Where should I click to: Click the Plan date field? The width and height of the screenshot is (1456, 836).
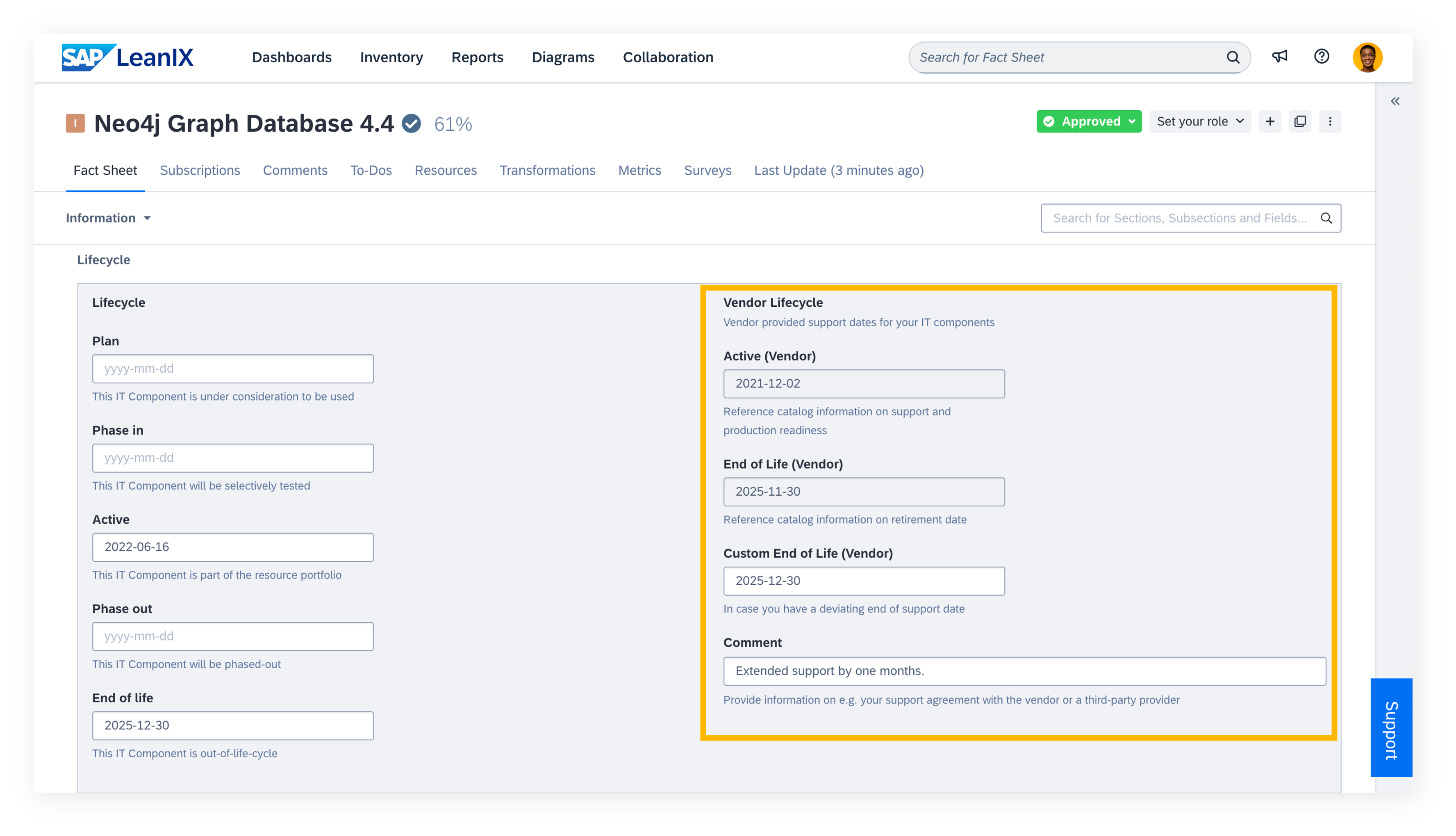pyautogui.click(x=233, y=369)
